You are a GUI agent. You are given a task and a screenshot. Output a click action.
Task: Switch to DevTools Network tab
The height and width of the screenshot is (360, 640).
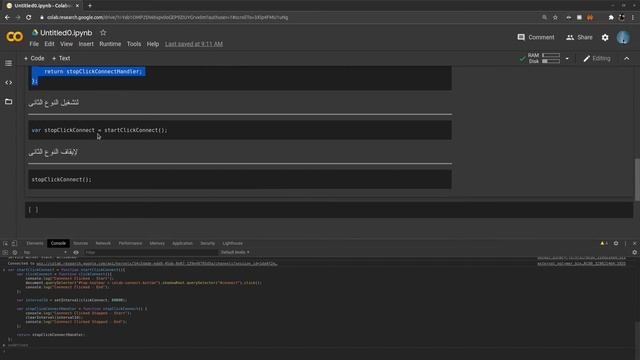tap(103, 243)
